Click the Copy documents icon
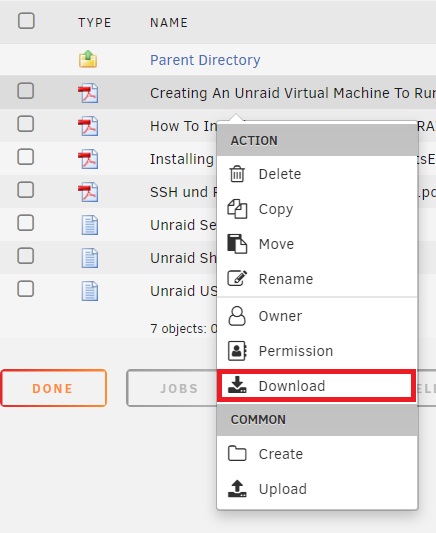This screenshot has height=533, width=436. coord(237,209)
